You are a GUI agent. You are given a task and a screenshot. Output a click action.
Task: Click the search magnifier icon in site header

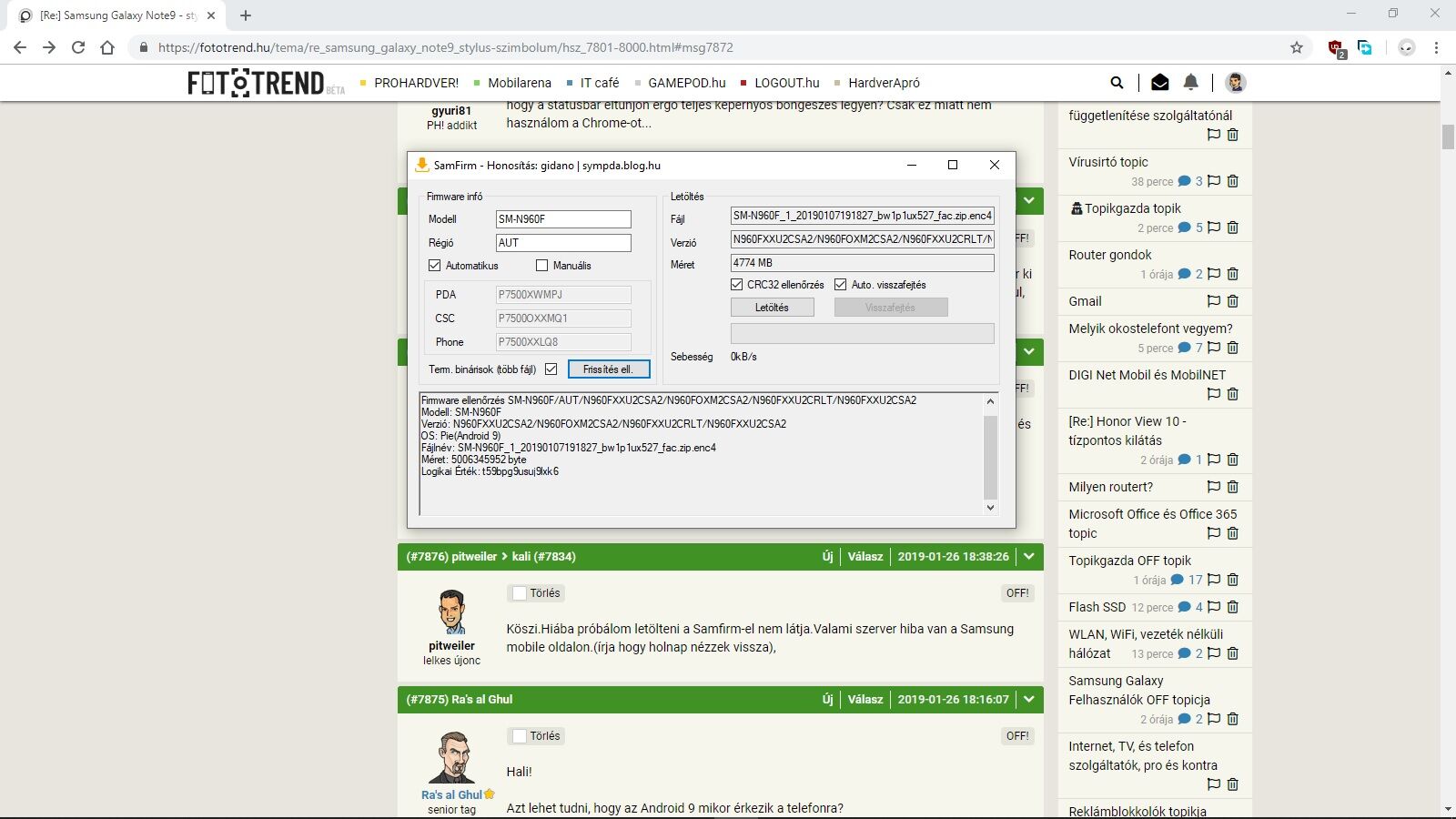point(1117,83)
